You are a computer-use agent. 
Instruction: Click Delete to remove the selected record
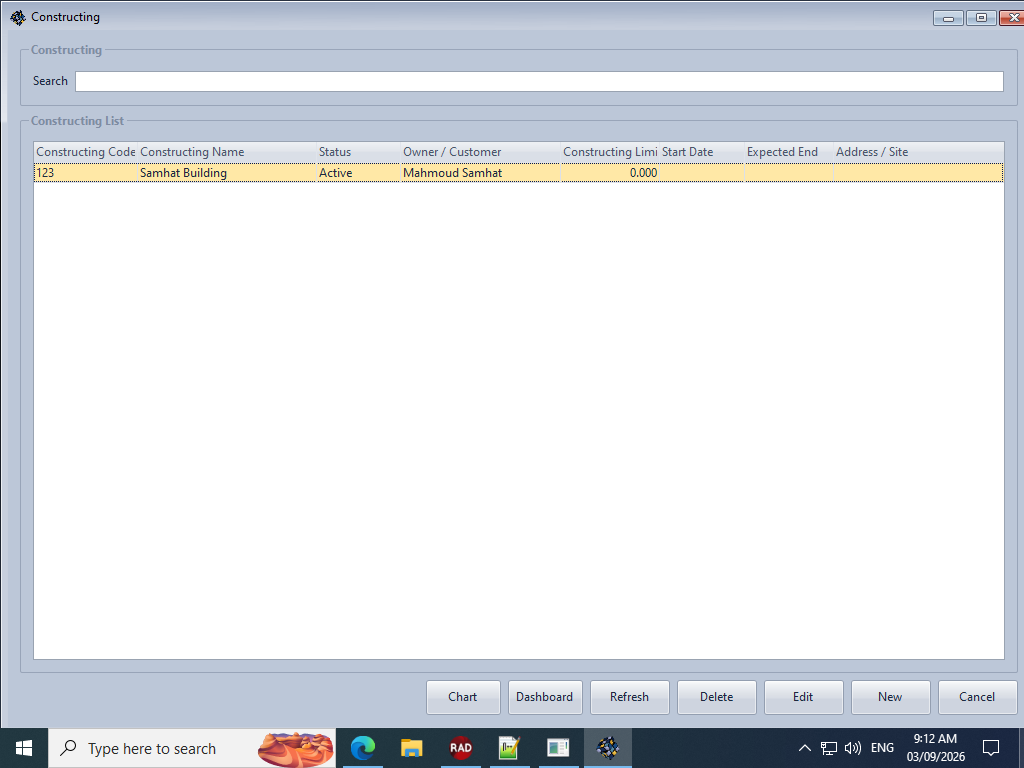pos(716,697)
